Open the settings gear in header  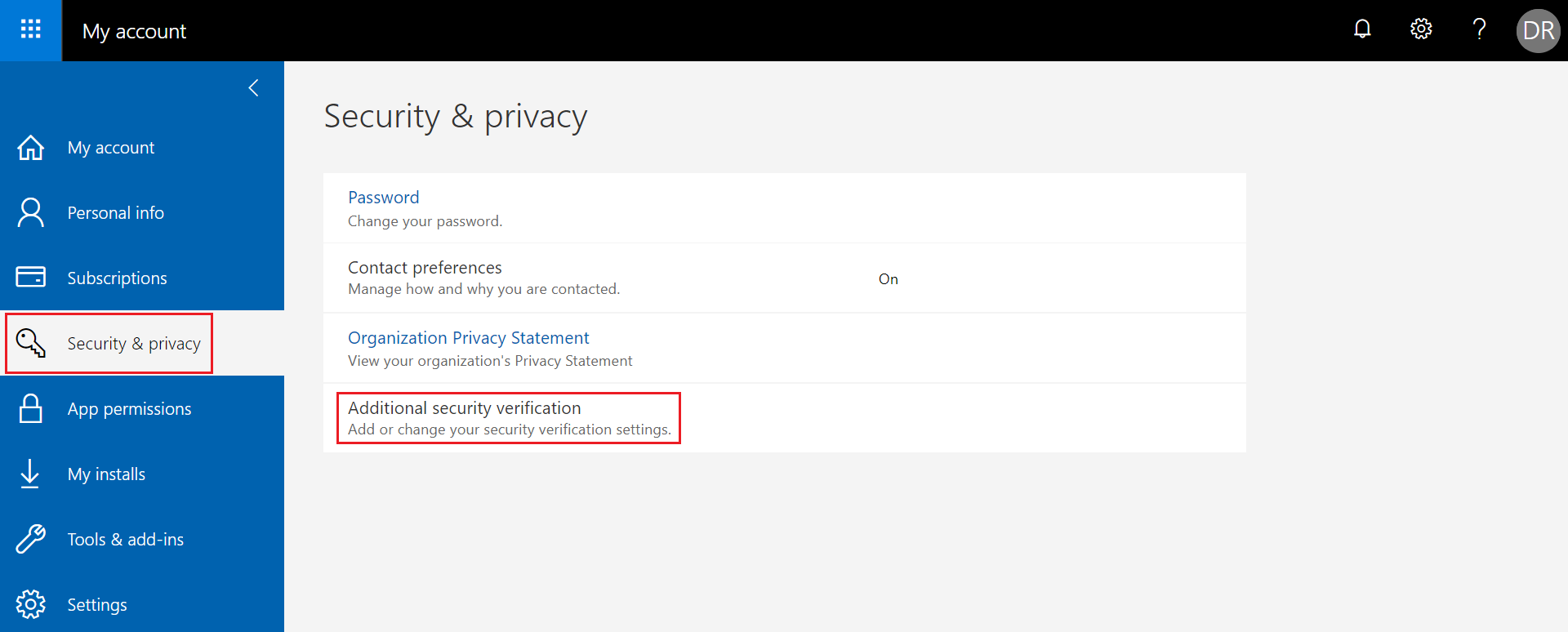[1421, 29]
